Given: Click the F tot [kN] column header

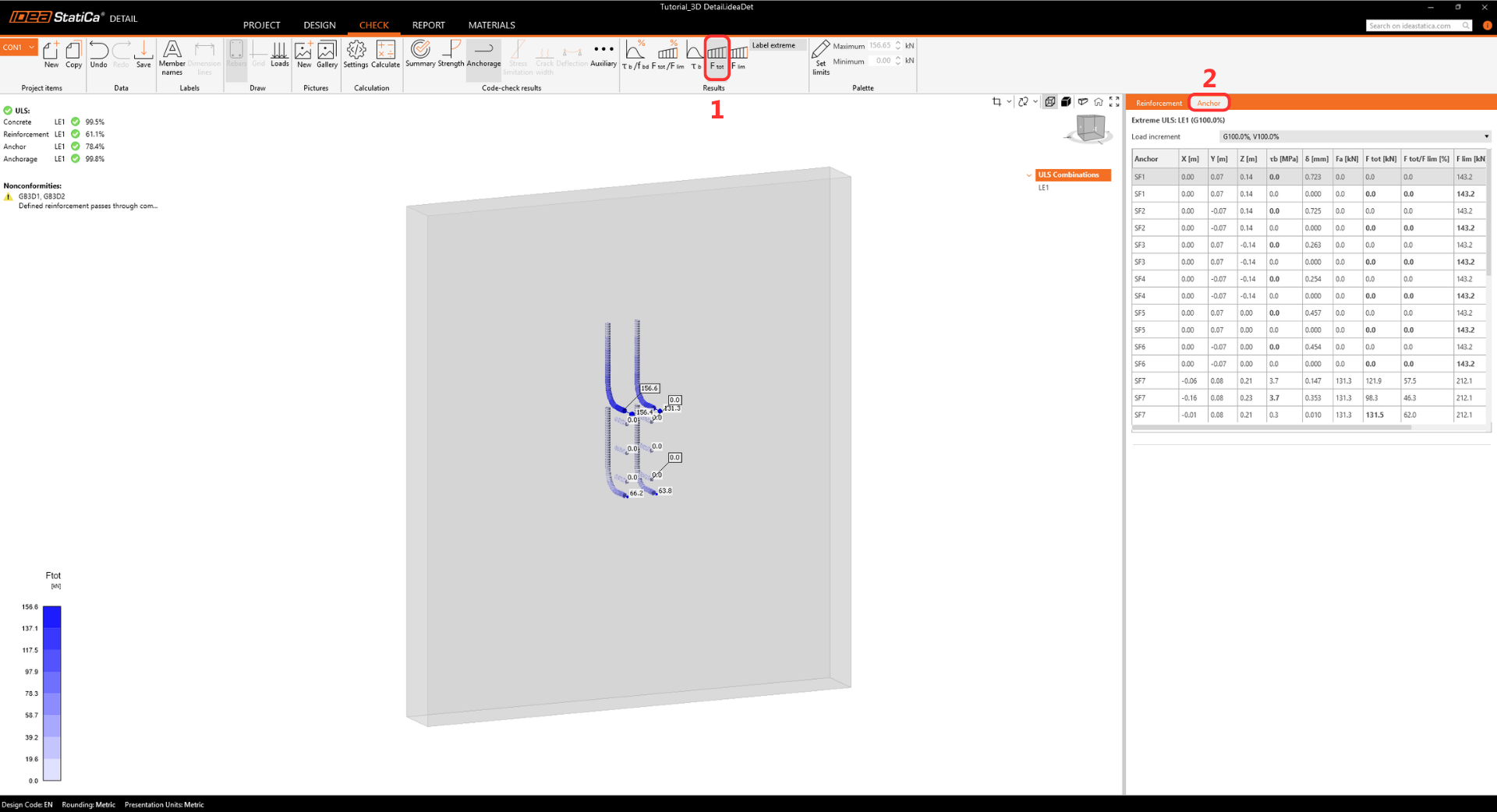Looking at the screenshot, I should (x=1381, y=159).
